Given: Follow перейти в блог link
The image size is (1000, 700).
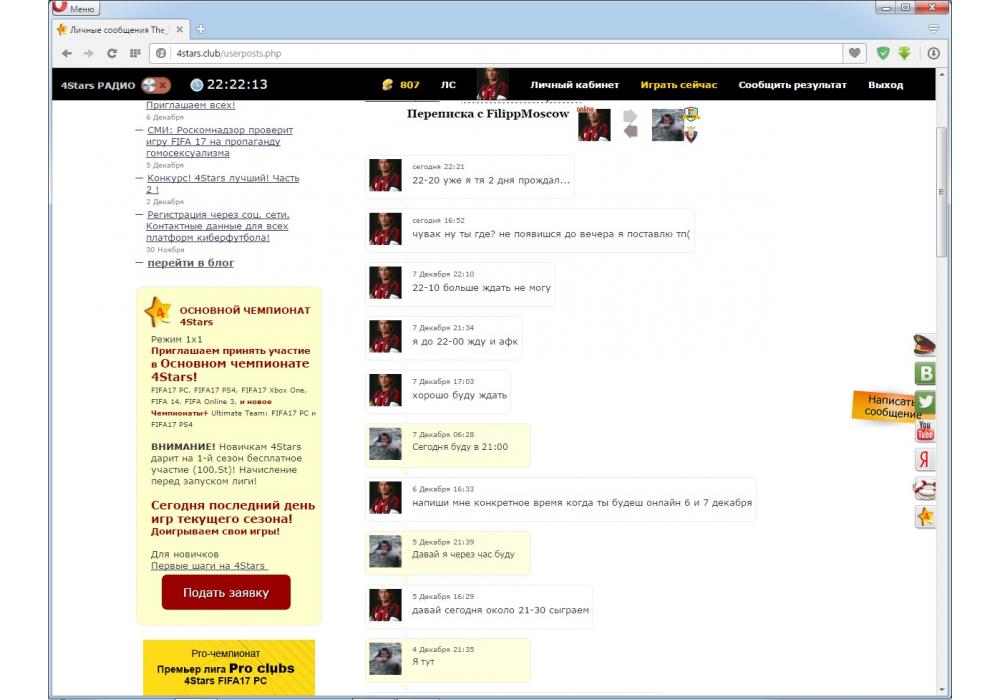Looking at the screenshot, I should point(190,263).
